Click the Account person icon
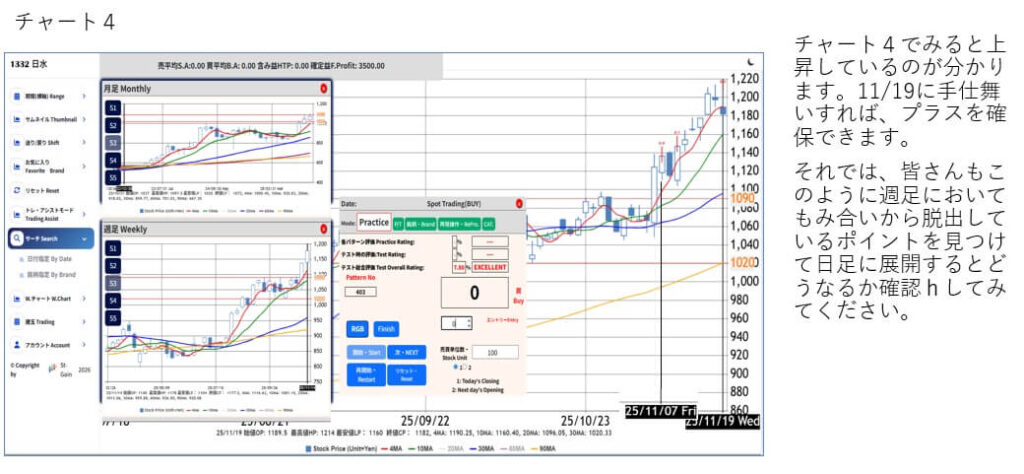 pyautogui.click(x=17, y=344)
